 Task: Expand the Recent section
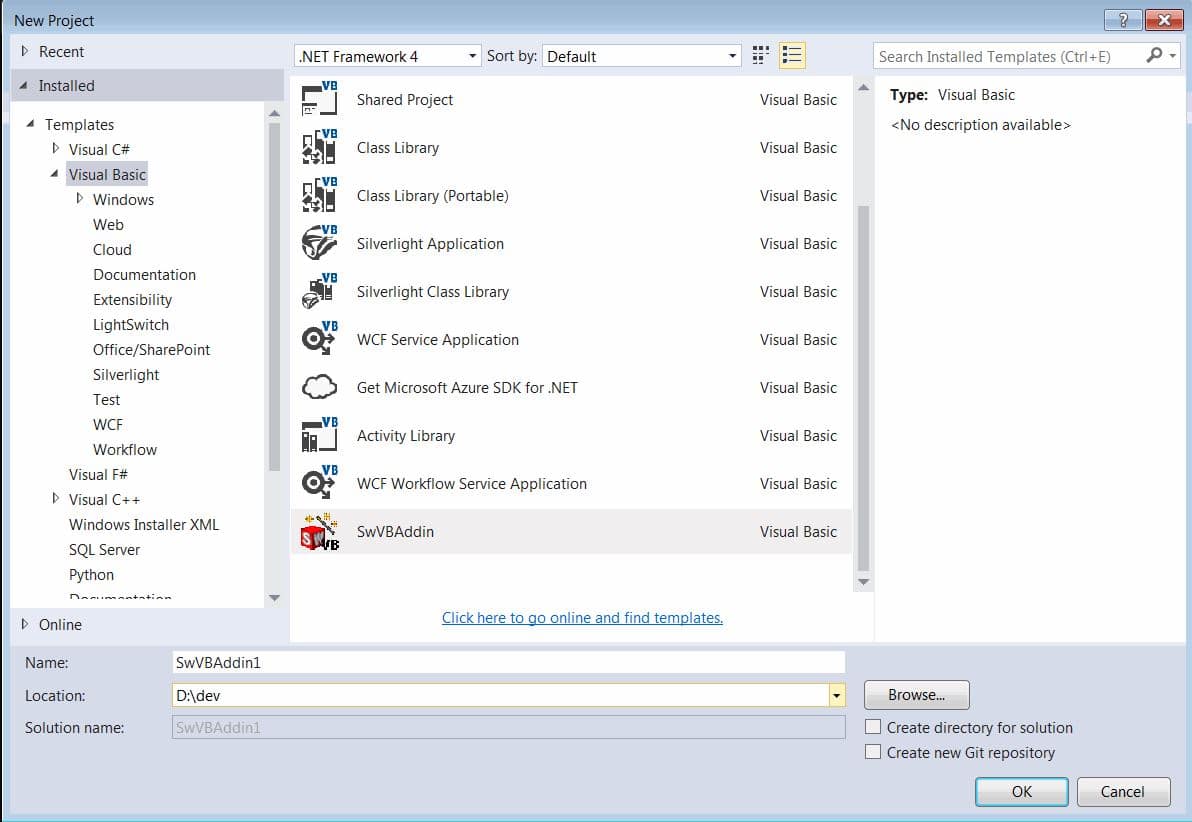(x=24, y=52)
